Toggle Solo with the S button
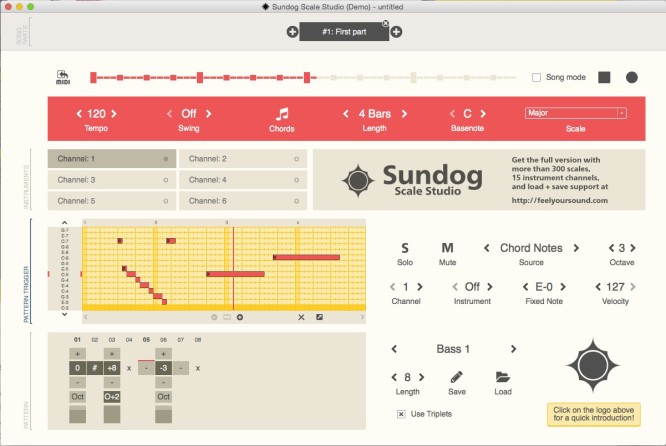 click(x=405, y=248)
